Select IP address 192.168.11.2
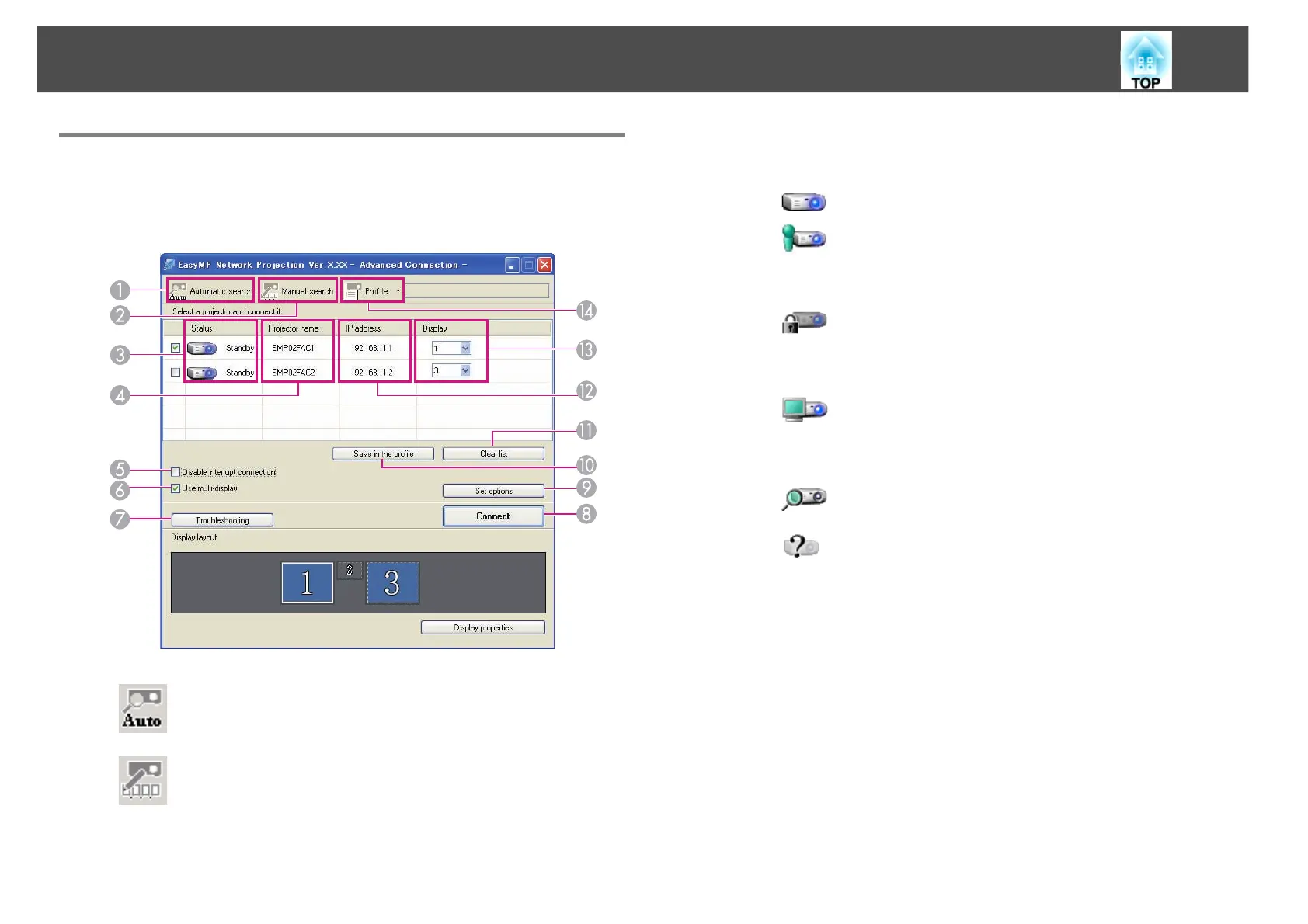The height and width of the screenshot is (924, 1308). (x=371, y=372)
